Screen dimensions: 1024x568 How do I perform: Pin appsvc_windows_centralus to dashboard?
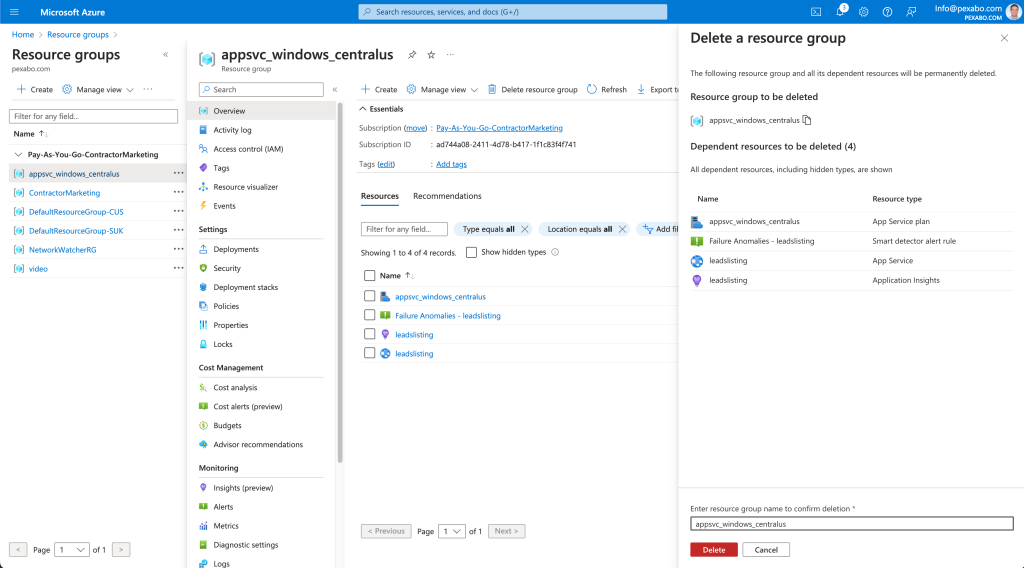[412, 55]
